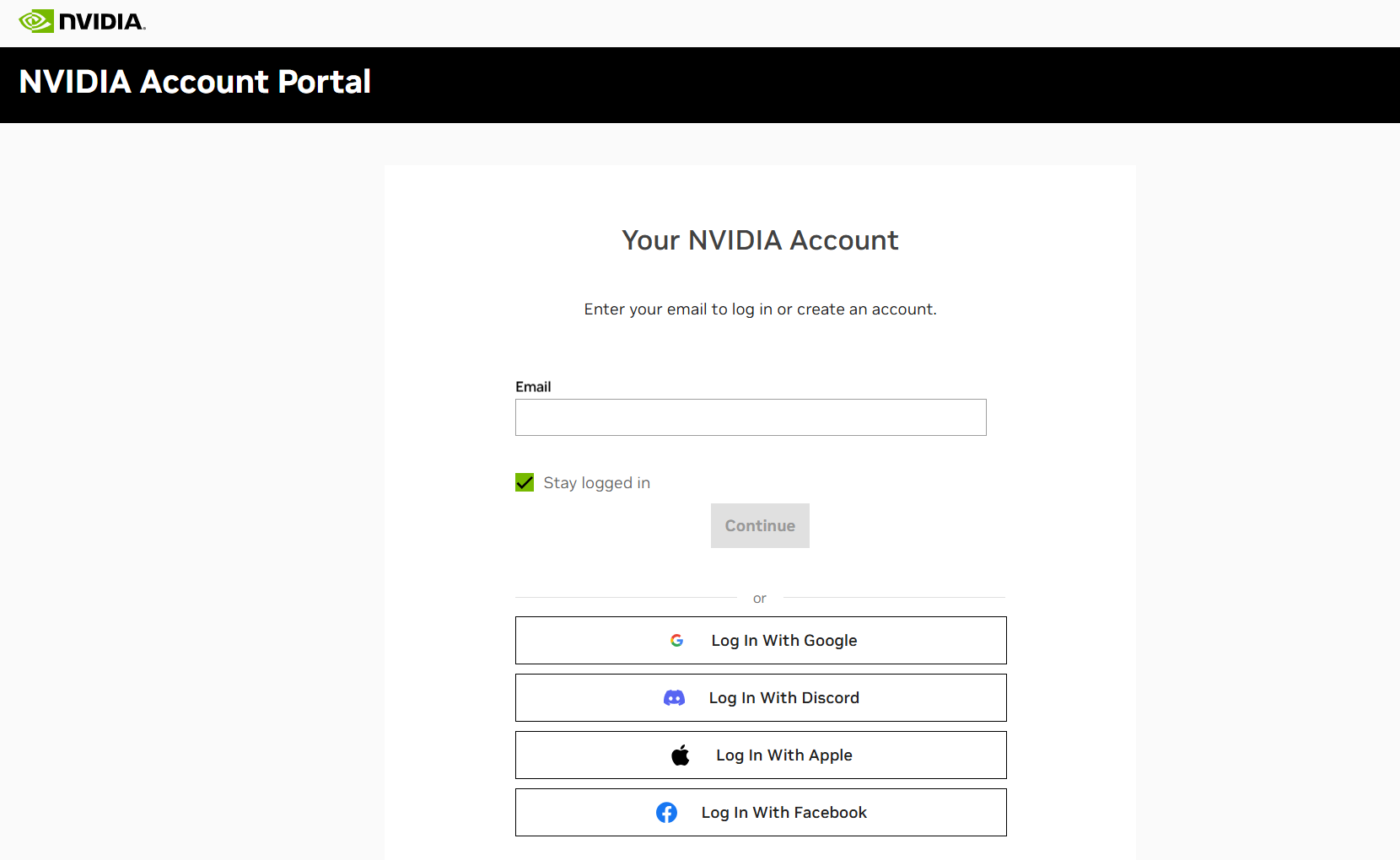Log In With Apple

(760, 755)
